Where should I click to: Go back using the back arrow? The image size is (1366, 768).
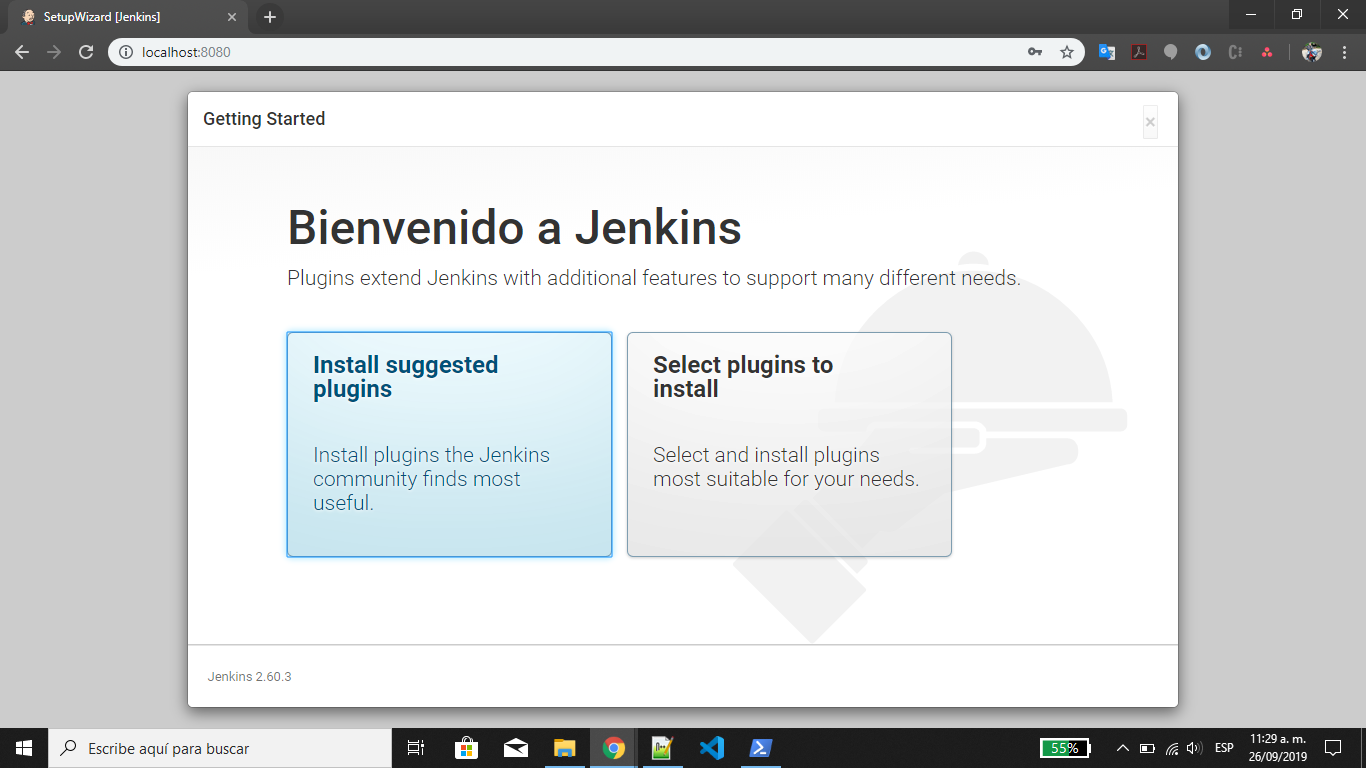coord(22,52)
